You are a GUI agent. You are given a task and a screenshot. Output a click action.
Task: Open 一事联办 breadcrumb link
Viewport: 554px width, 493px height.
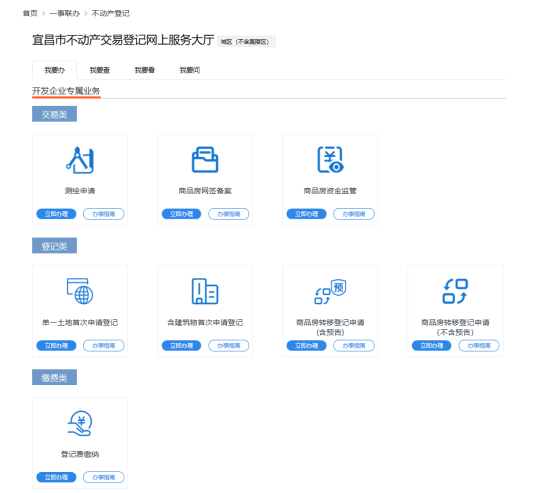point(65,13)
